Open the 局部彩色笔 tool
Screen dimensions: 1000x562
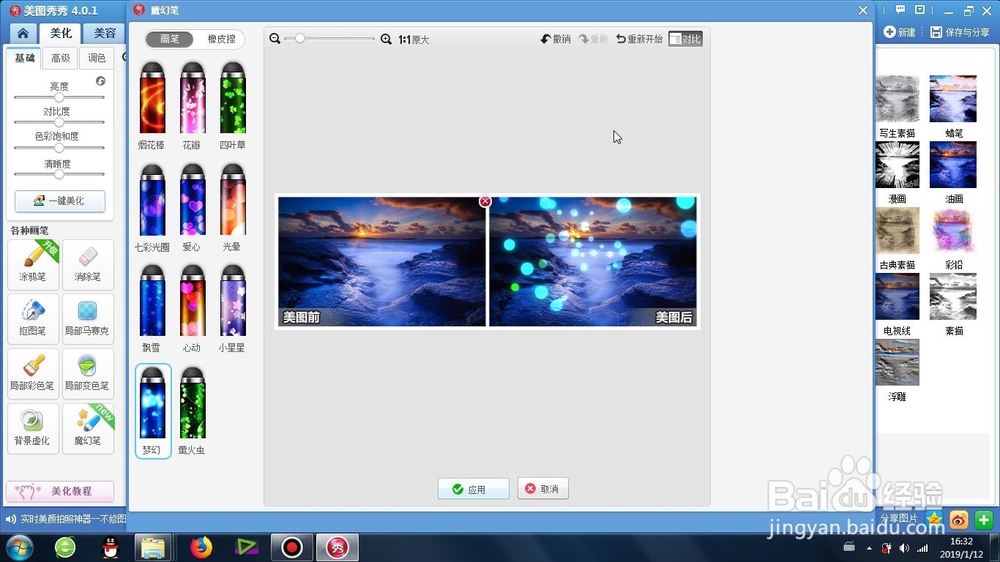point(33,373)
